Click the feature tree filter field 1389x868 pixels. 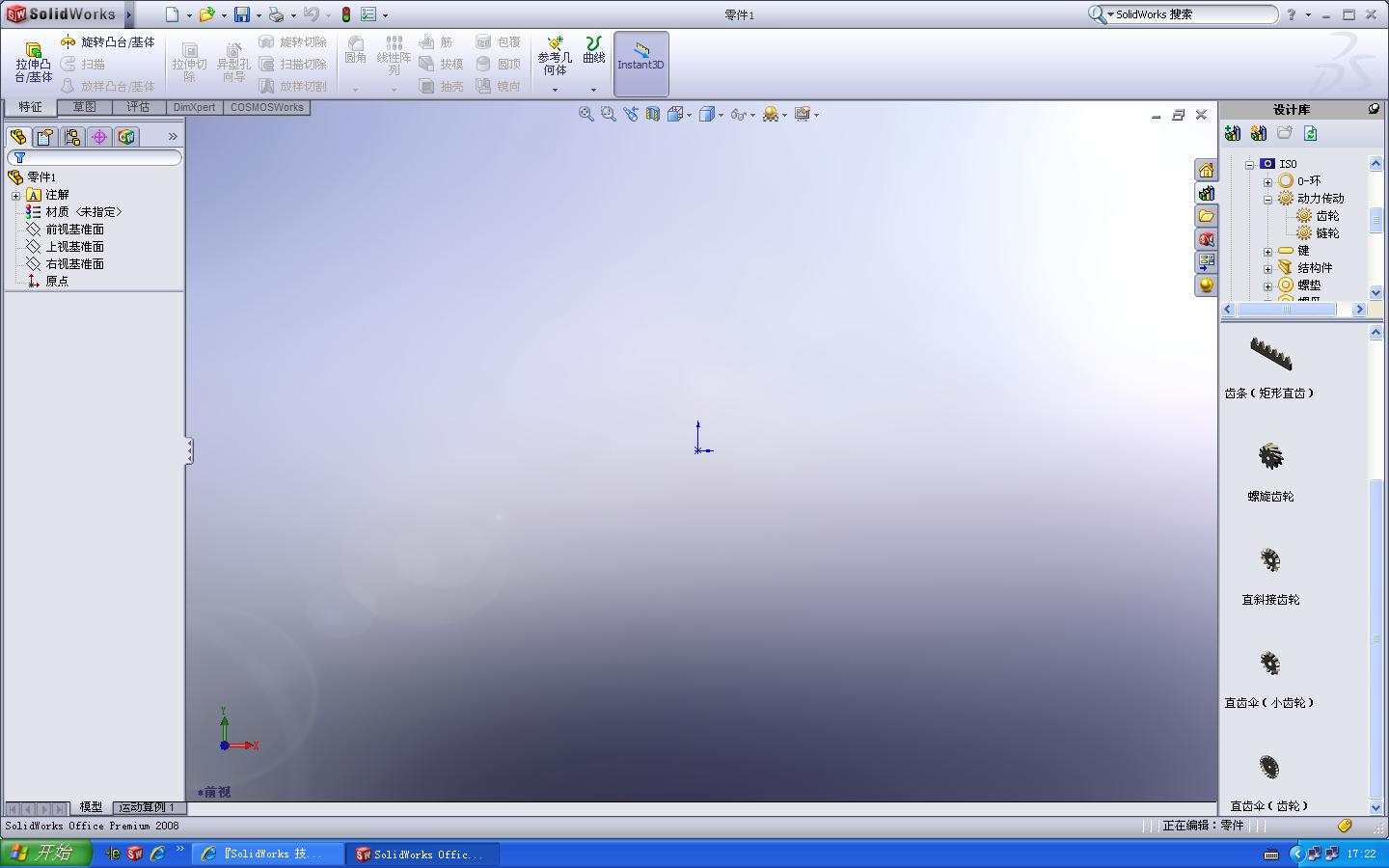coord(95,157)
